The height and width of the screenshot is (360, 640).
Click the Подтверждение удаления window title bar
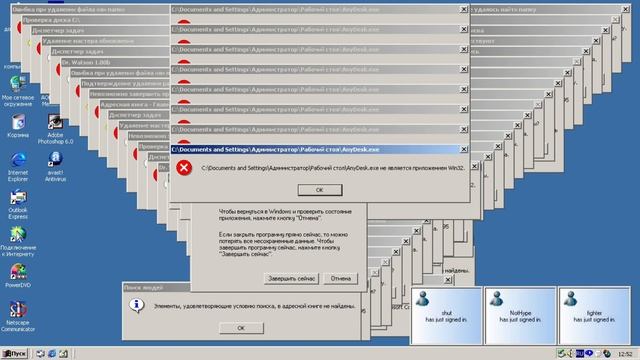tap(125, 84)
